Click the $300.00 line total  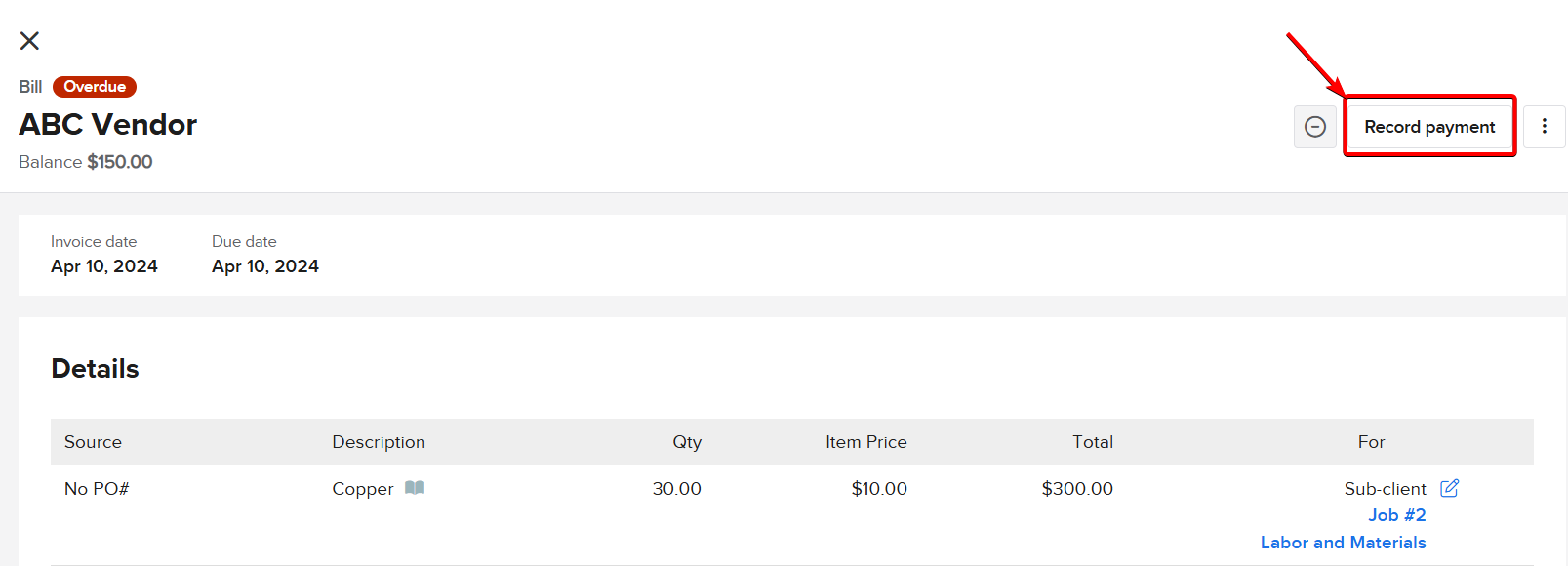coord(1077,489)
